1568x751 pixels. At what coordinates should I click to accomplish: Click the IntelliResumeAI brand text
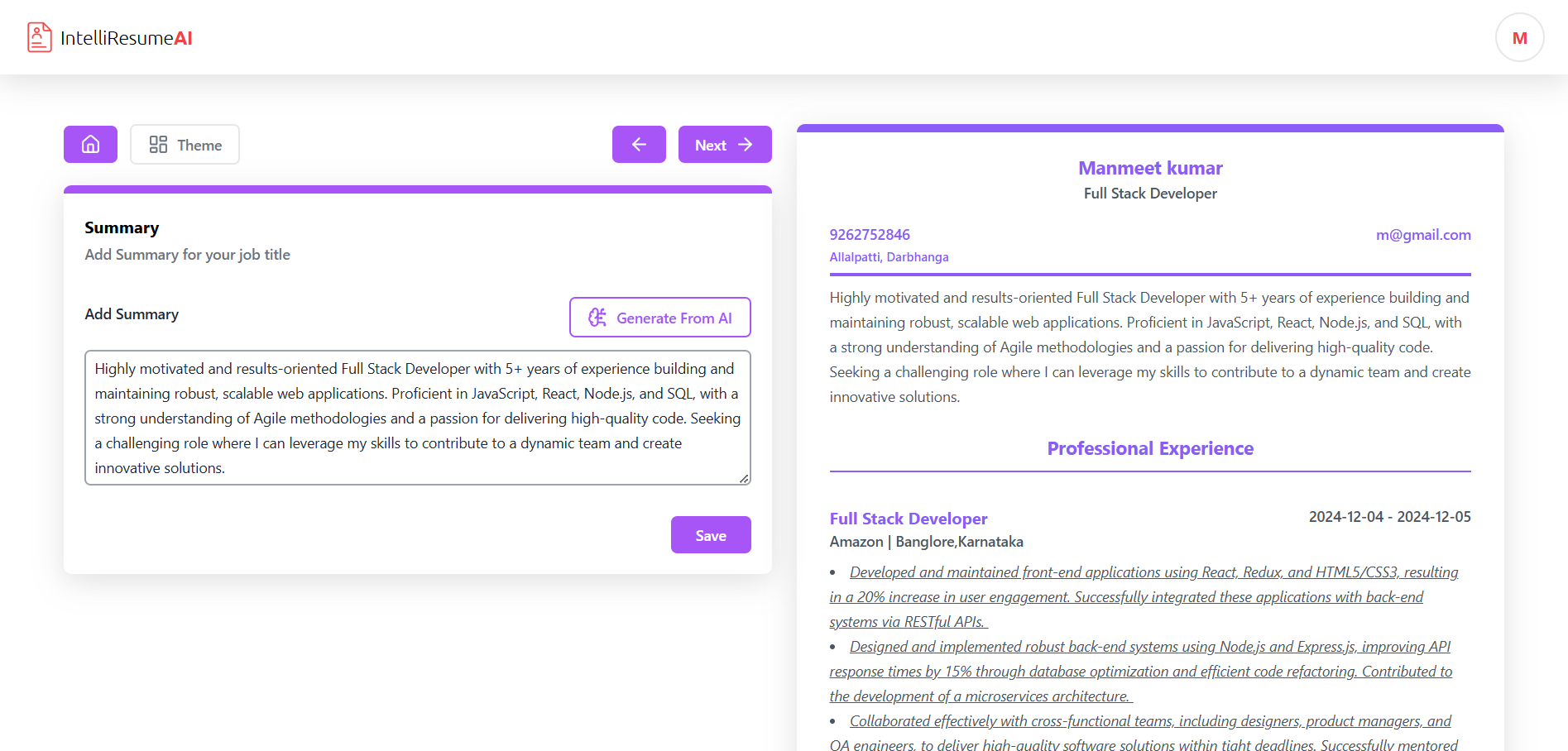[x=127, y=38]
